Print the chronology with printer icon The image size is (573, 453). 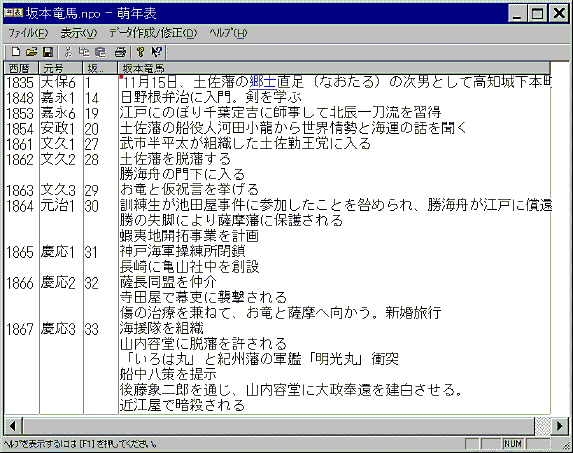click(120, 52)
